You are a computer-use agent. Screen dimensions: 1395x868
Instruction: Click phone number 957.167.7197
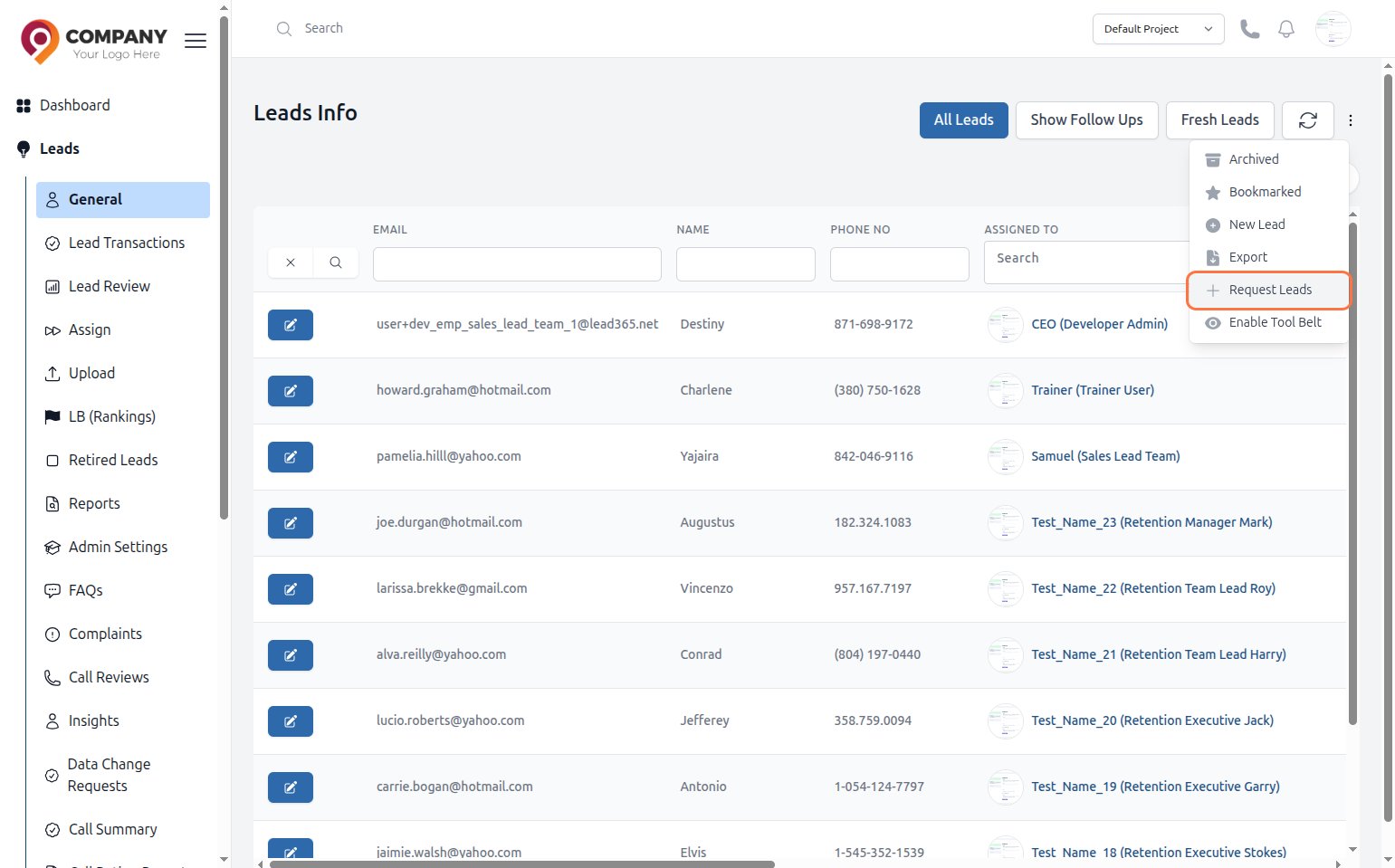(873, 588)
